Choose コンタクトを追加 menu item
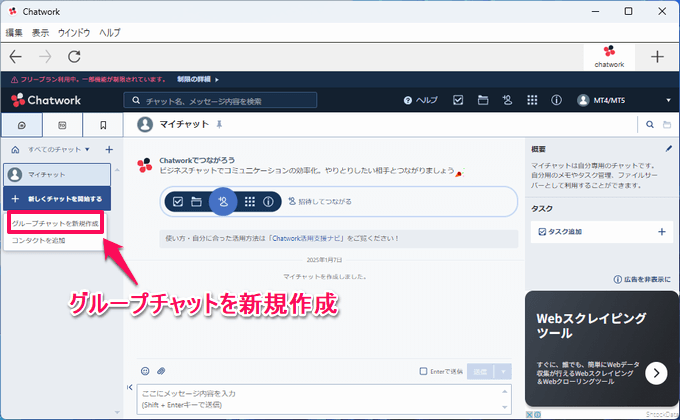This screenshot has height=420, width=680. point(39,240)
